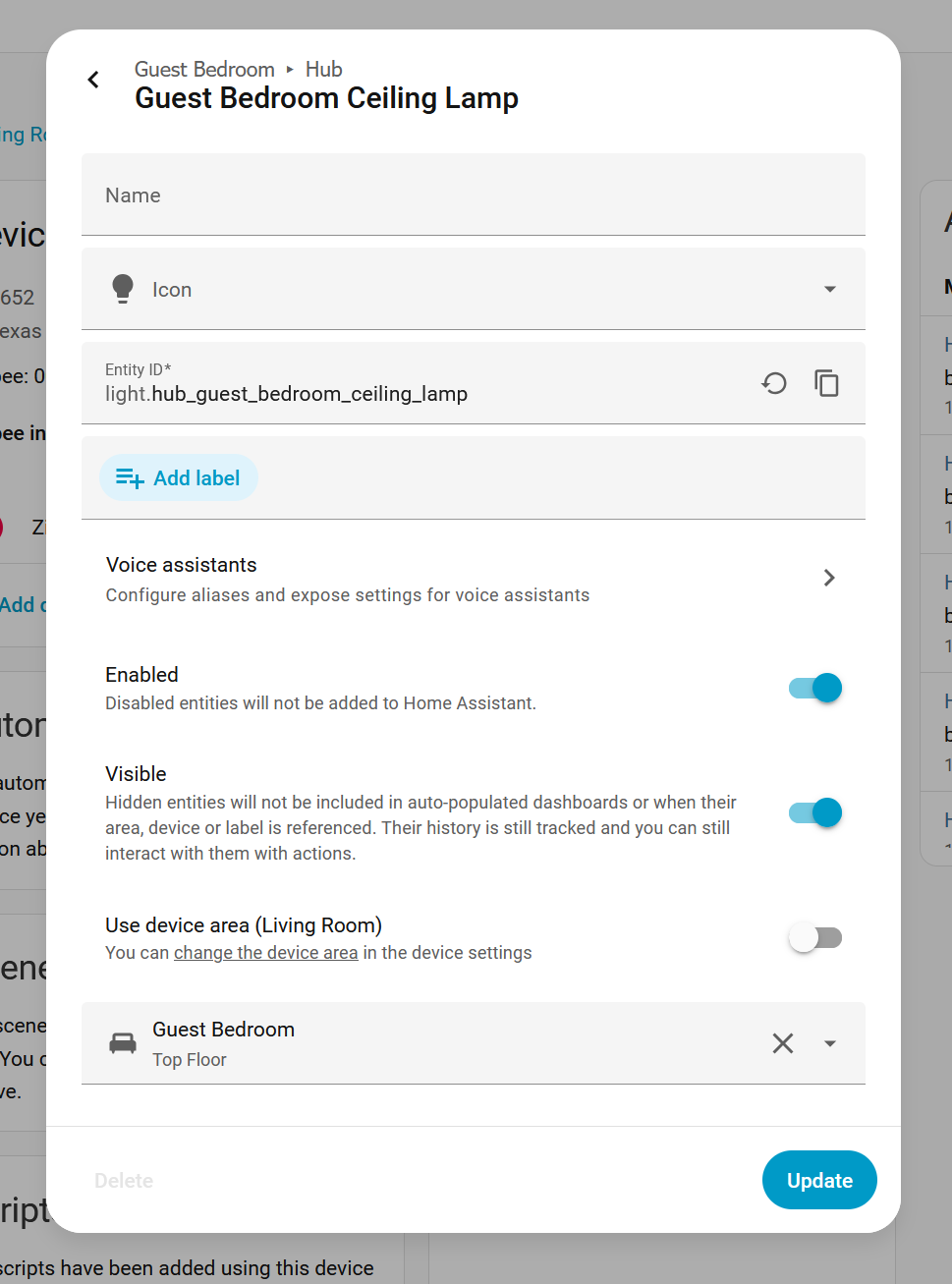
Task: Click the lightbulb icon in Icon field
Action: pos(123,289)
